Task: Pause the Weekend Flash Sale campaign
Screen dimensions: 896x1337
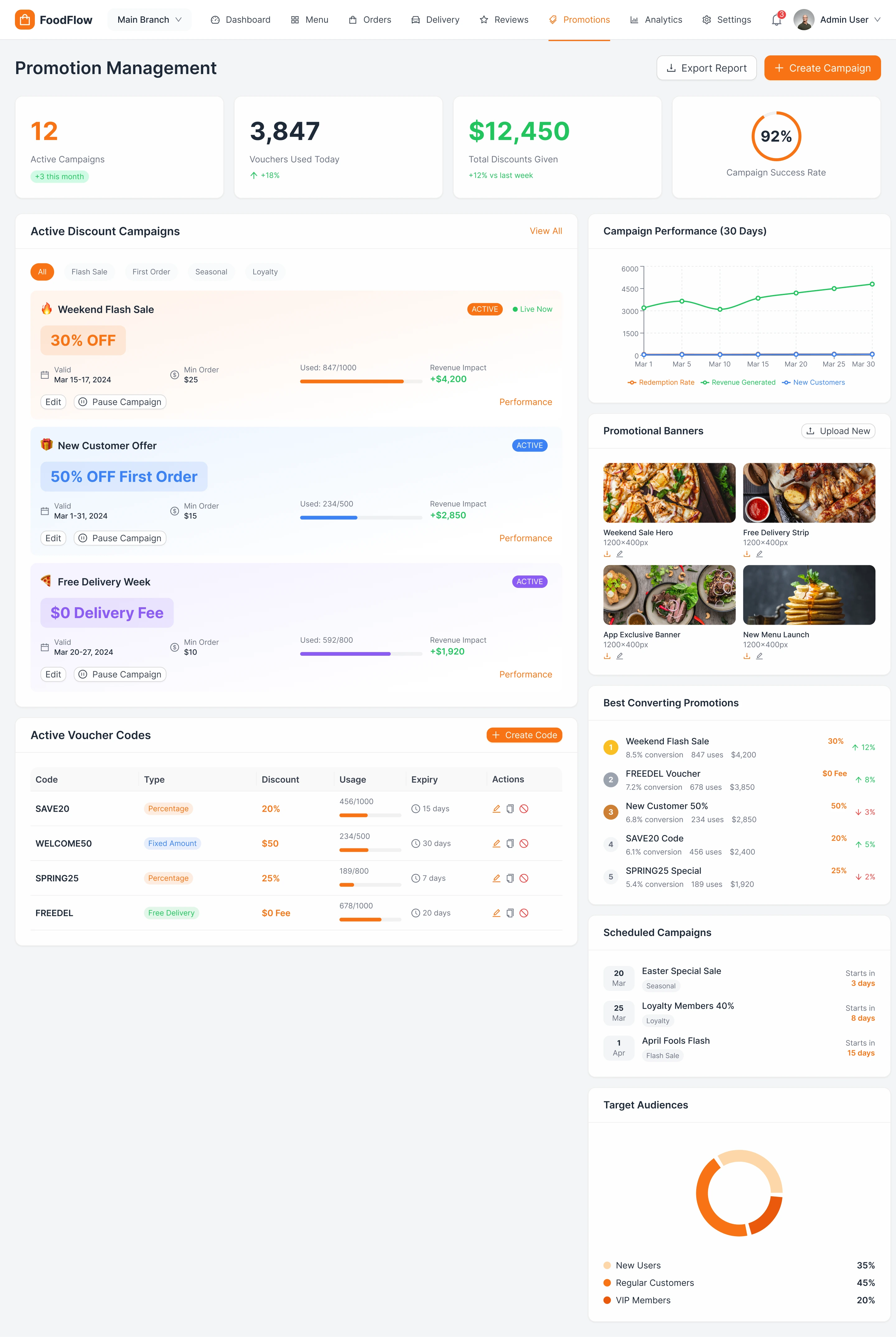Action: [x=120, y=402]
